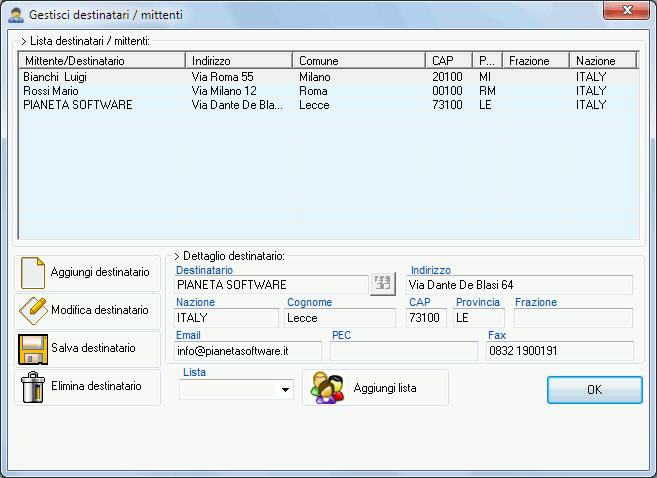Click the address cell Via Dante De Bla...
This screenshot has width=657, height=478.
pos(237,105)
